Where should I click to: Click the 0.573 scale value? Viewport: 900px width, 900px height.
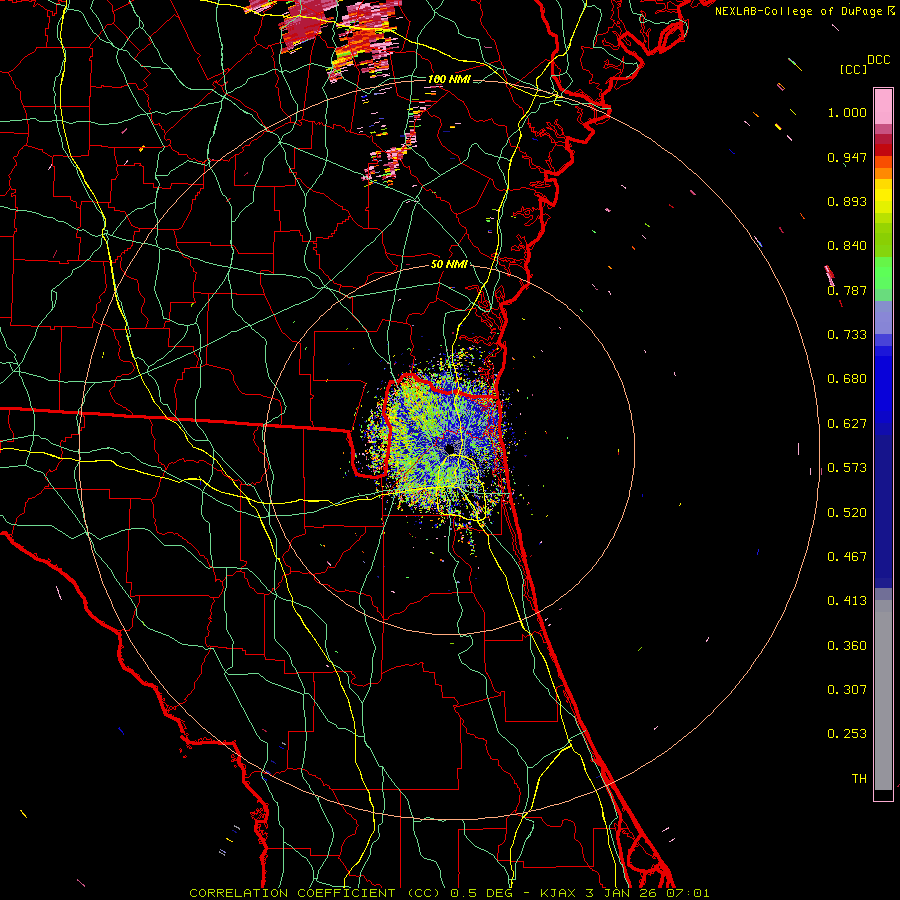(847, 468)
